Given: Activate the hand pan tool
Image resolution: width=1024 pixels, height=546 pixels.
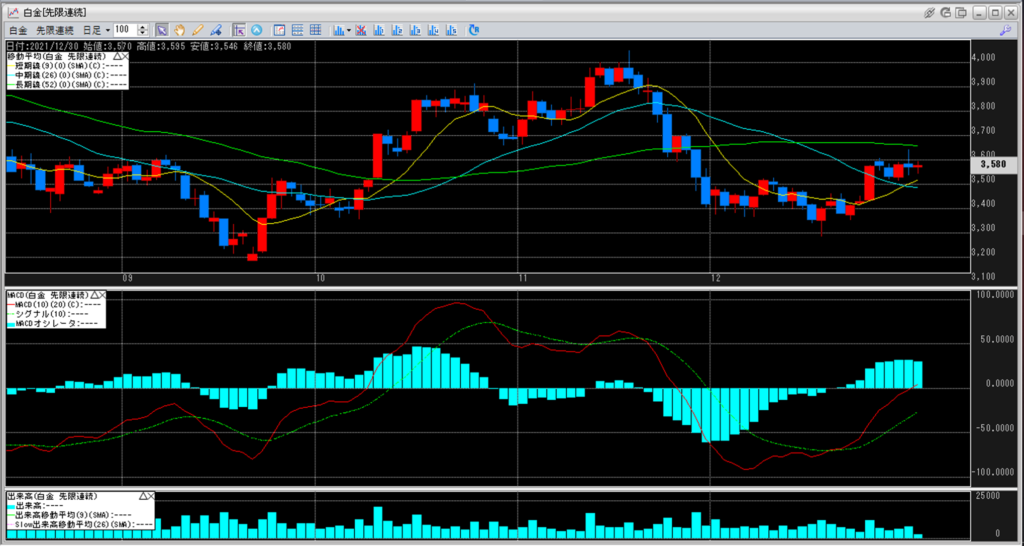Looking at the screenshot, I should click(x=180, y=30).
